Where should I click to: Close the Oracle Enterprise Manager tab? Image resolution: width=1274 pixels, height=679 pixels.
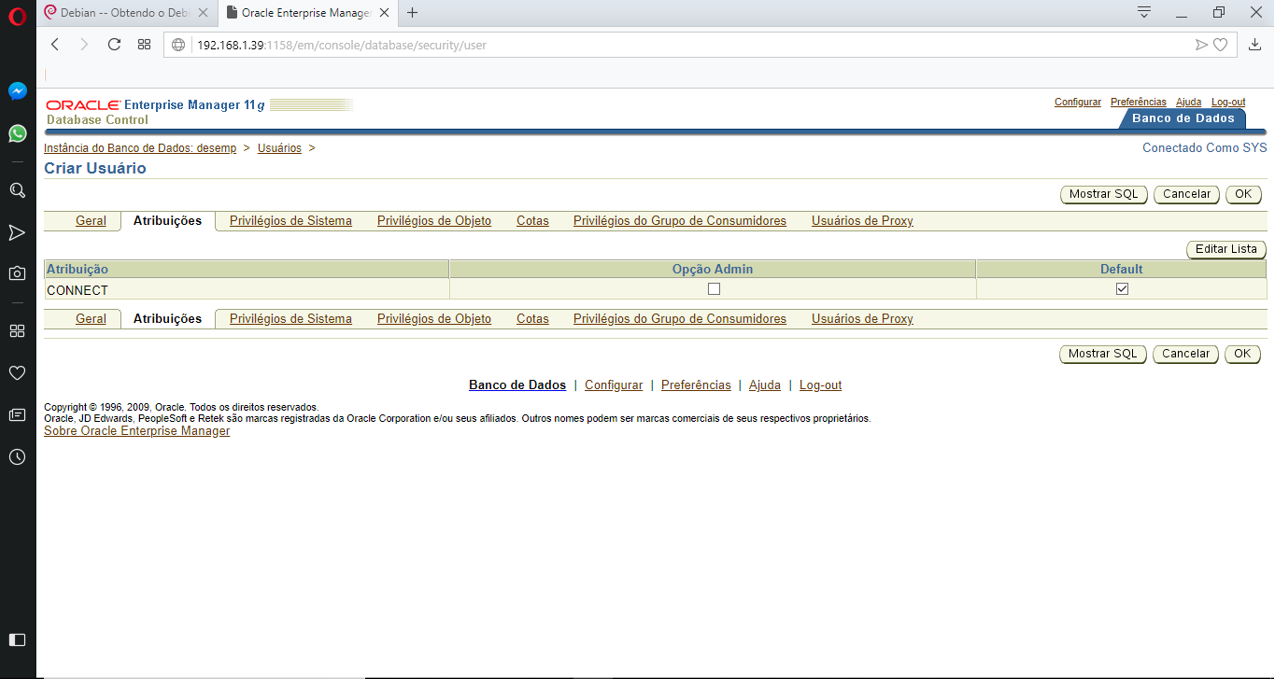pyautogui.click(x=384, y=13)
